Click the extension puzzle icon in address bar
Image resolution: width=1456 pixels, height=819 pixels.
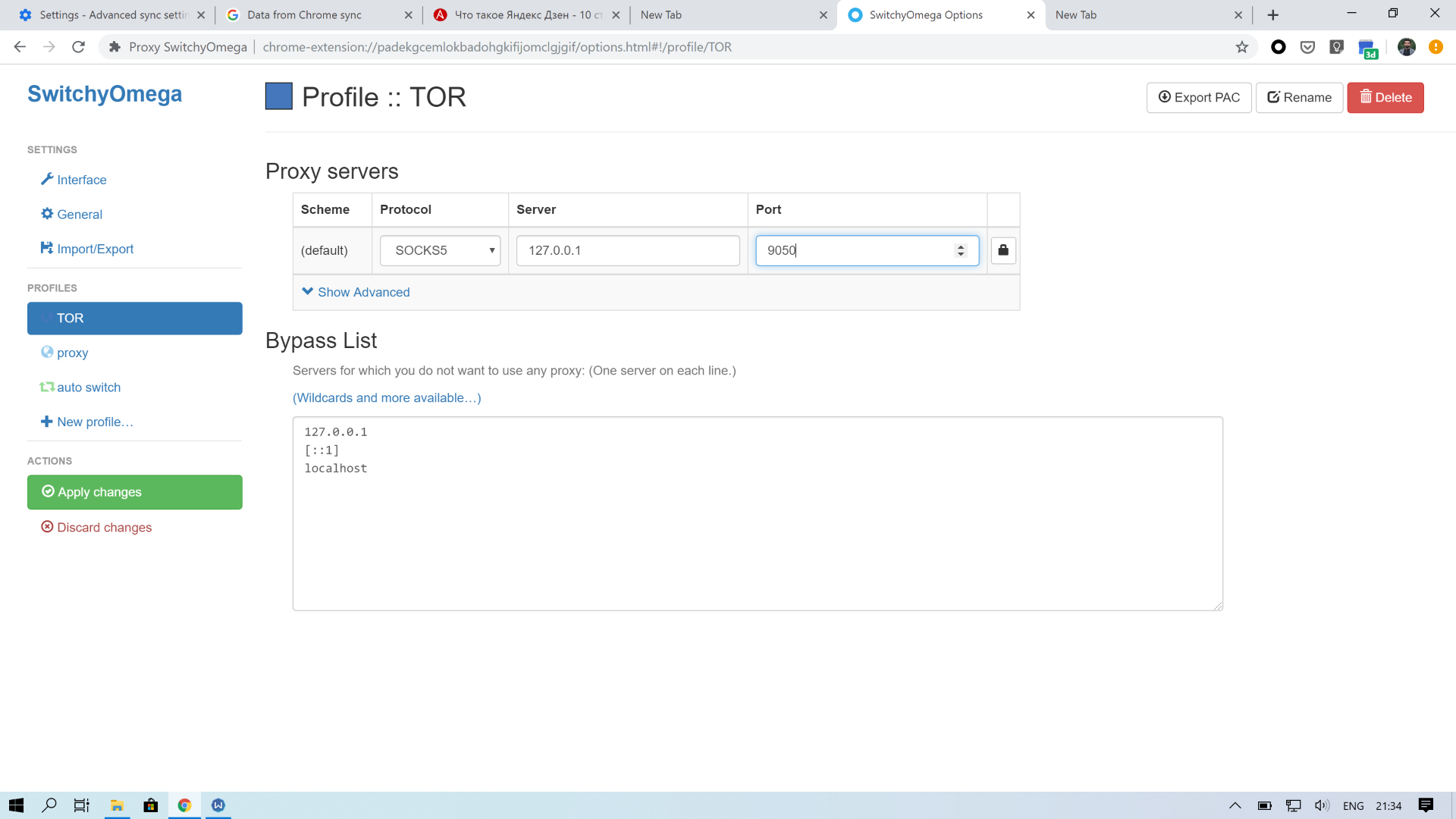pyautogui.click(x=115, y=47)
